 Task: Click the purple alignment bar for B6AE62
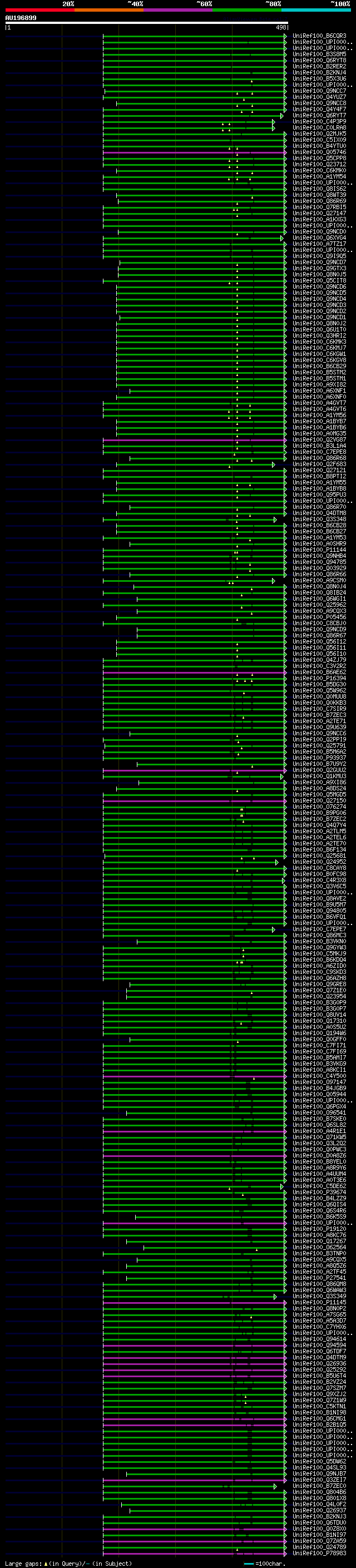[194, 672]
